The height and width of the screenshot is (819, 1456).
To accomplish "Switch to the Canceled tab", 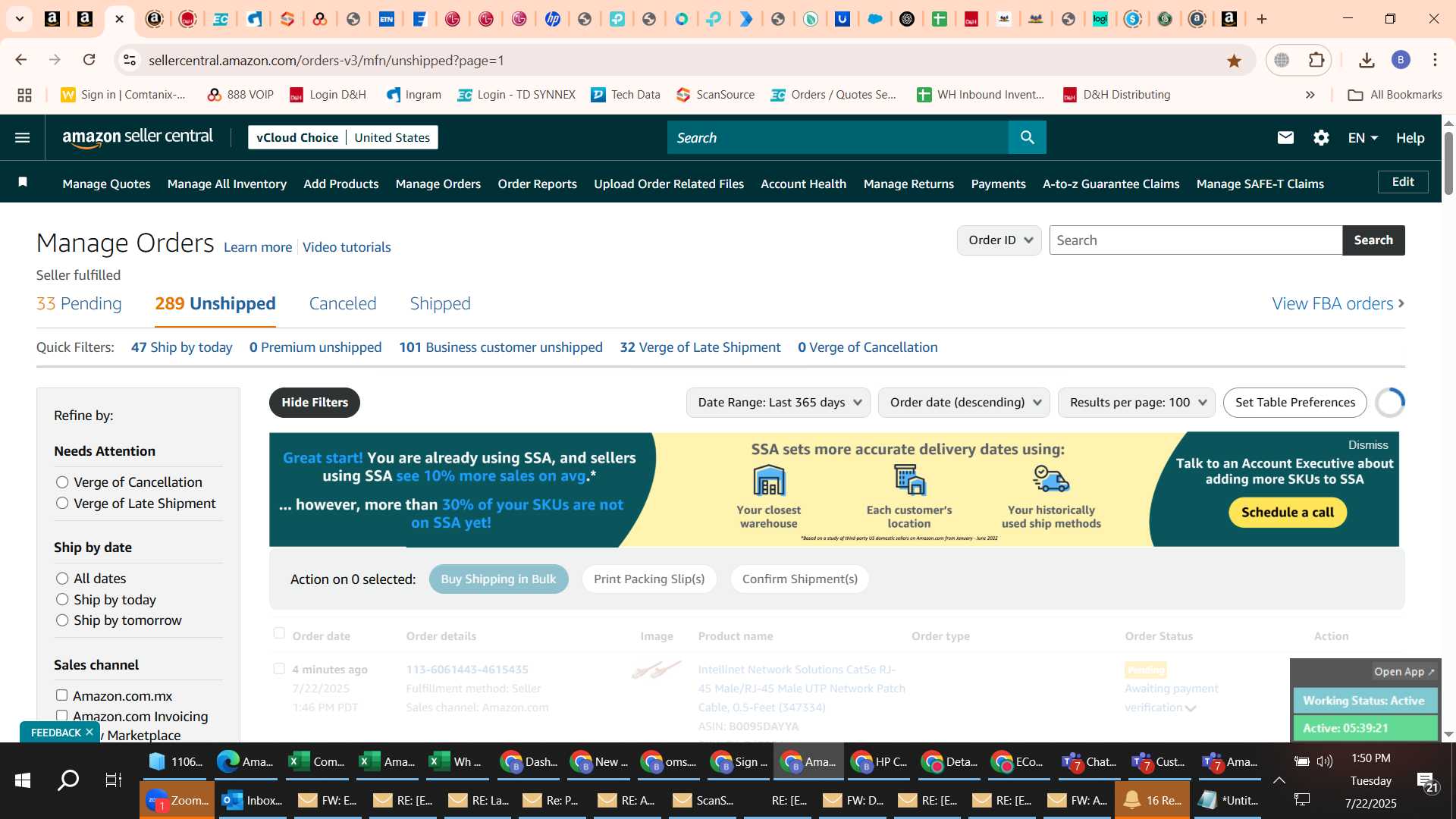I will (343, 303).
